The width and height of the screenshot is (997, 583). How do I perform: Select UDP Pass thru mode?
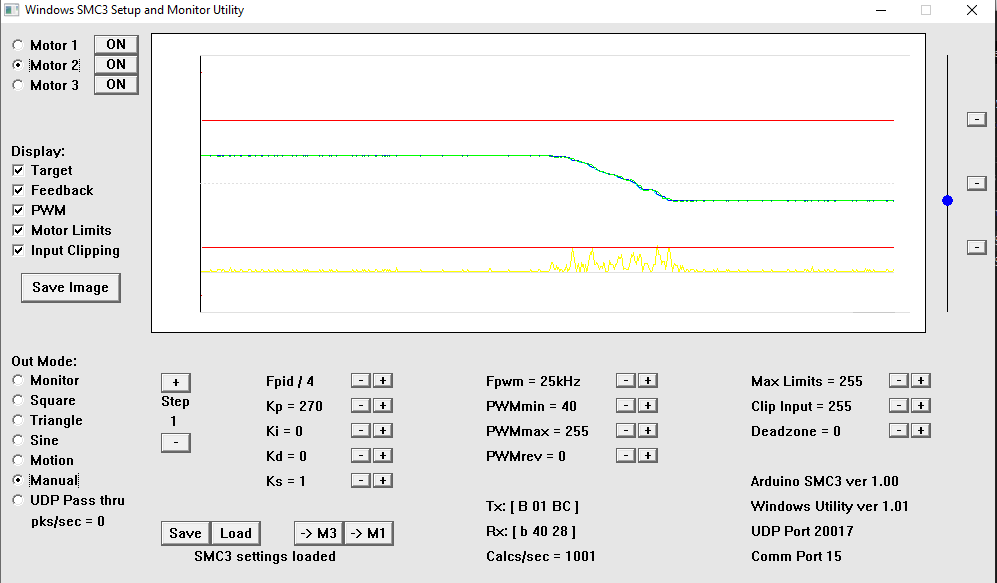19,500
